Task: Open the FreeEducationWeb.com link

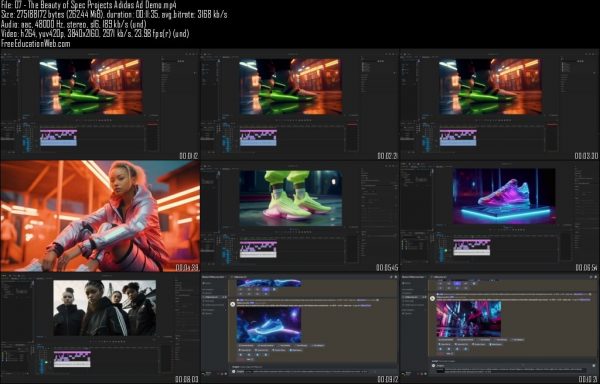Action: (36, 44)
